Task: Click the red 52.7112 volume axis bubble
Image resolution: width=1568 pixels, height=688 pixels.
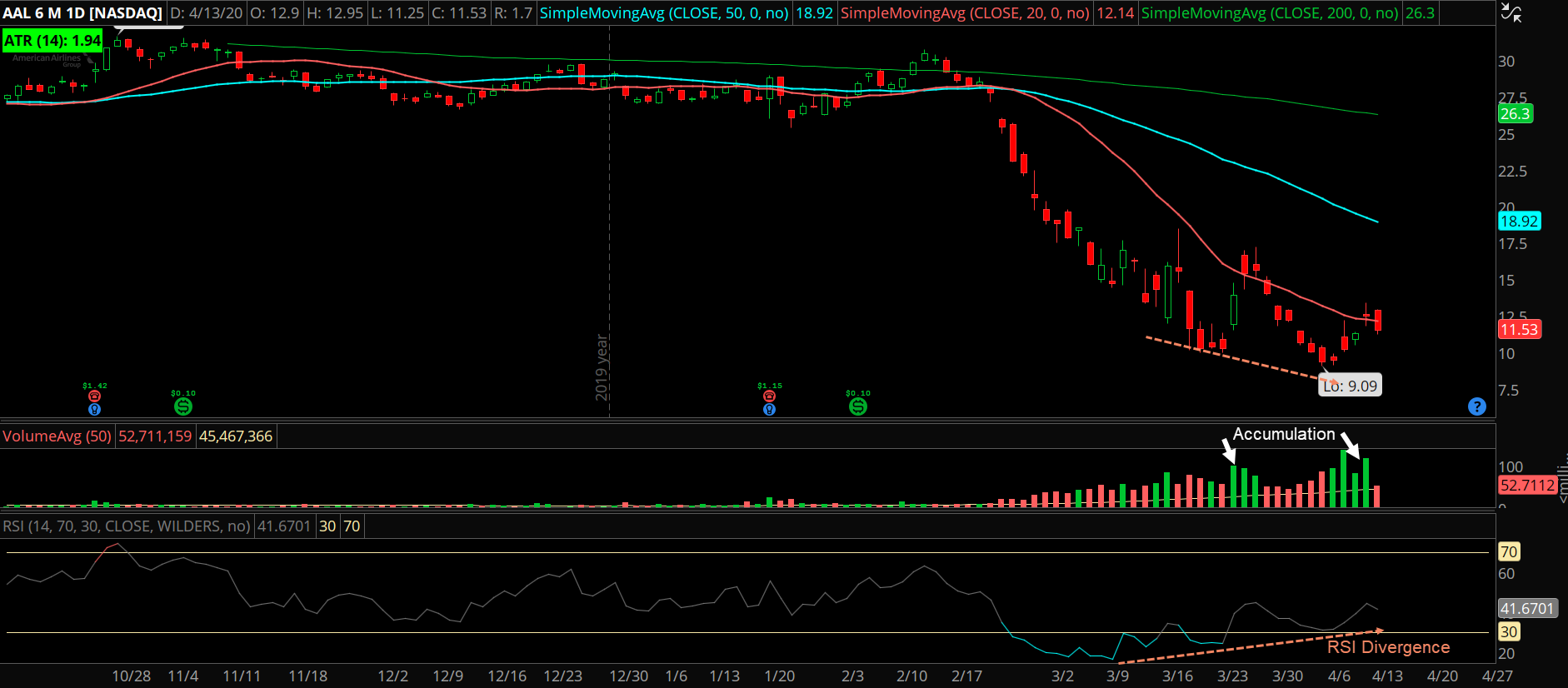Action: (x=1527, y=485)
